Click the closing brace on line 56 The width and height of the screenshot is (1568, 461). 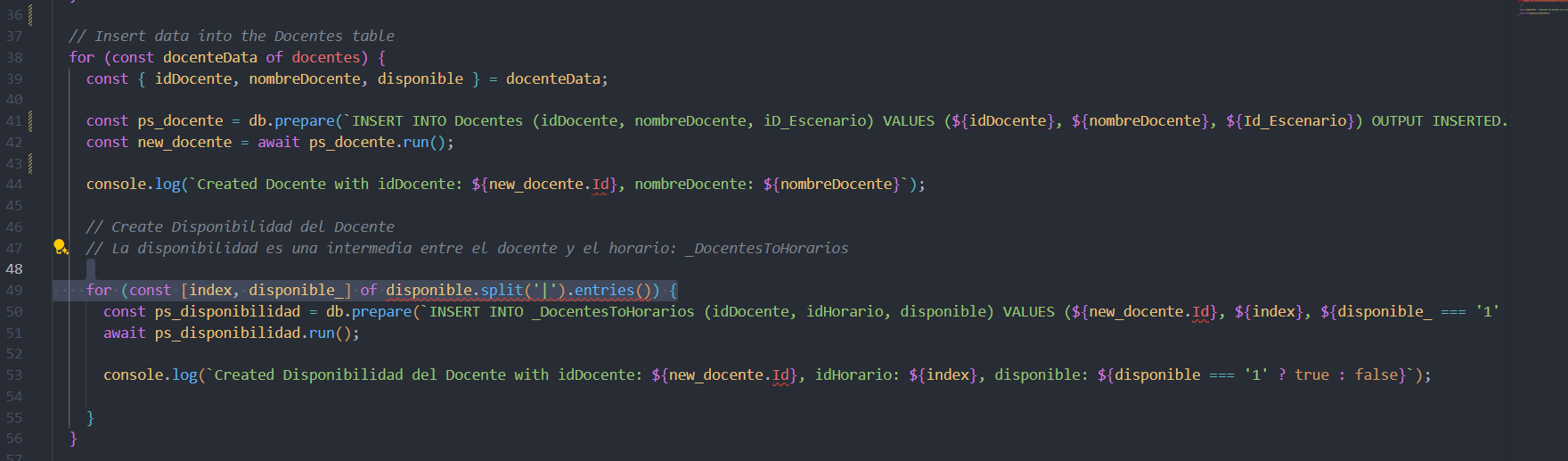point(73,438)
